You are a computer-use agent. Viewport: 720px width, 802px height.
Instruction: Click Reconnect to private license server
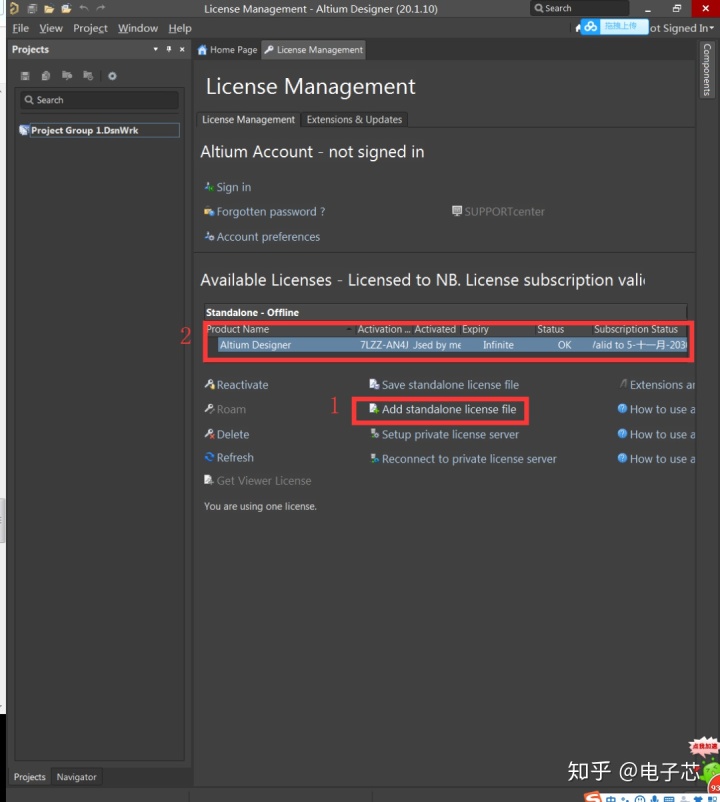469,459
